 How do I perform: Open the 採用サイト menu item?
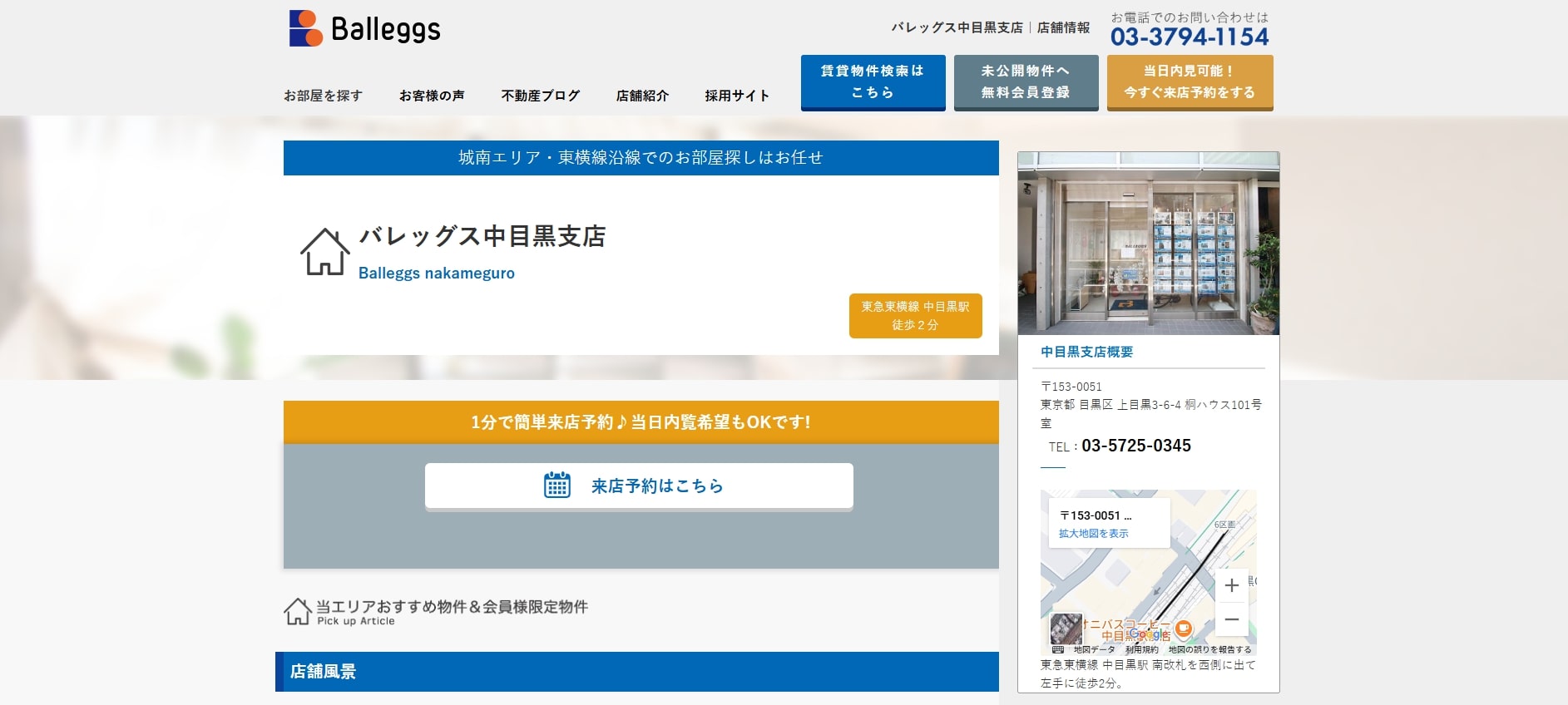coord(737,96)
